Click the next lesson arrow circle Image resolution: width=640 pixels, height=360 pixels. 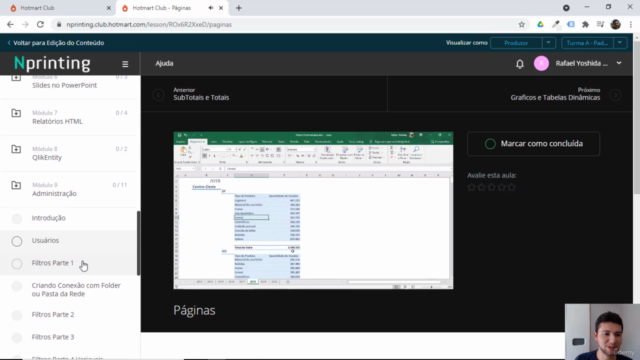615,95
